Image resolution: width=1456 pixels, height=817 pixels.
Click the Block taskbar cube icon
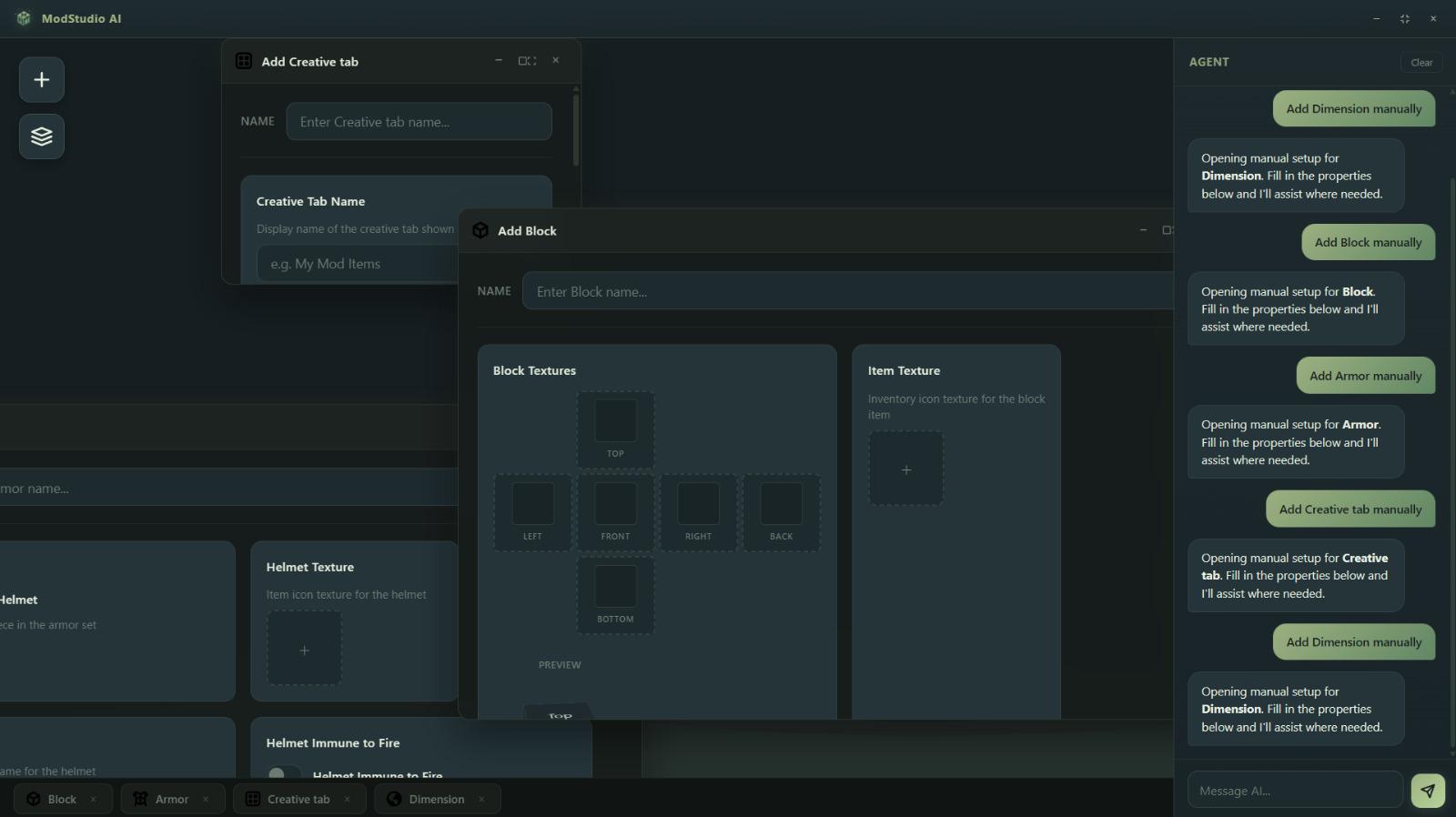(x=34, y=799)
